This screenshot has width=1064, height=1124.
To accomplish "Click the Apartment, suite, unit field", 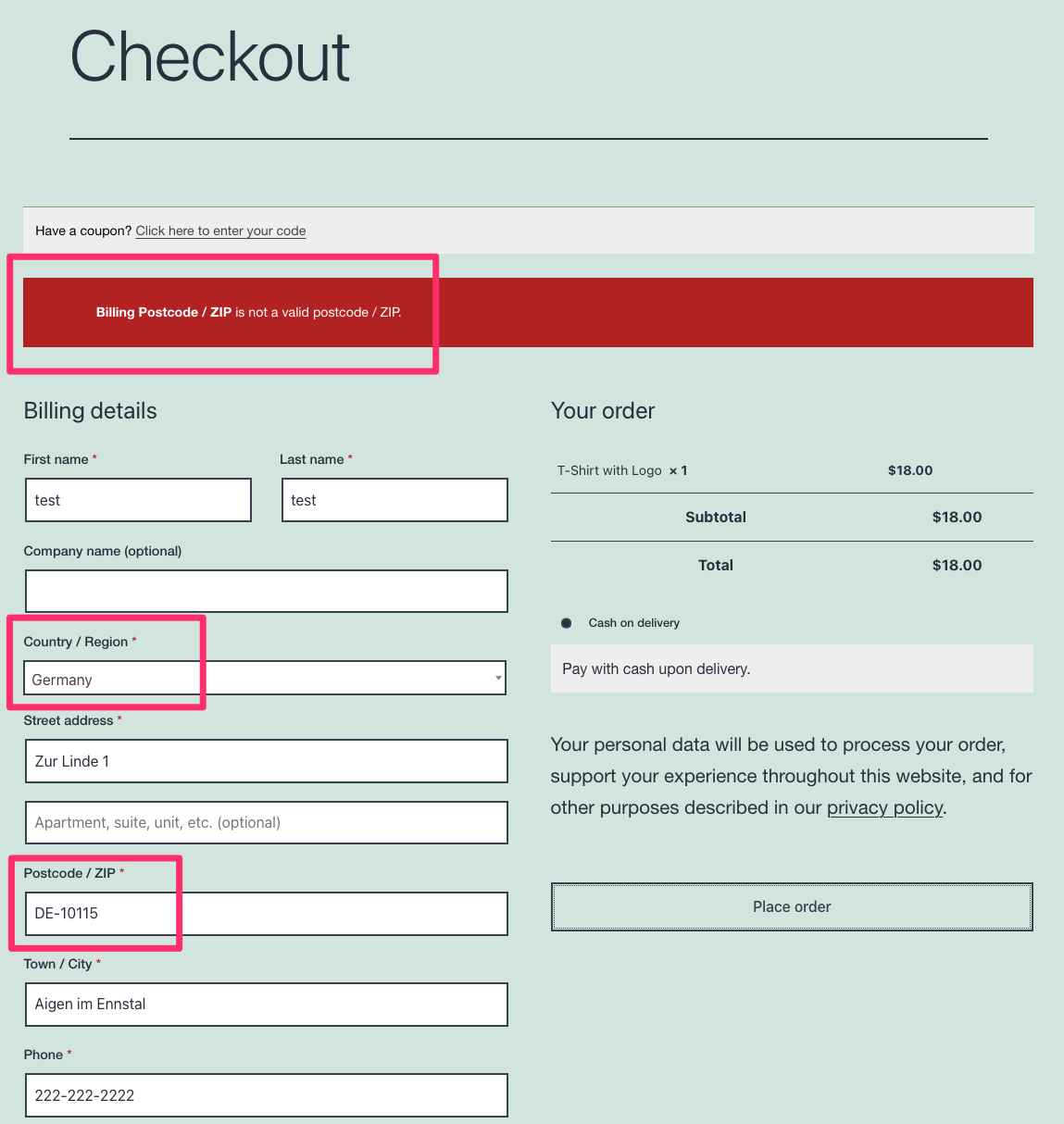I will (266, 822).
